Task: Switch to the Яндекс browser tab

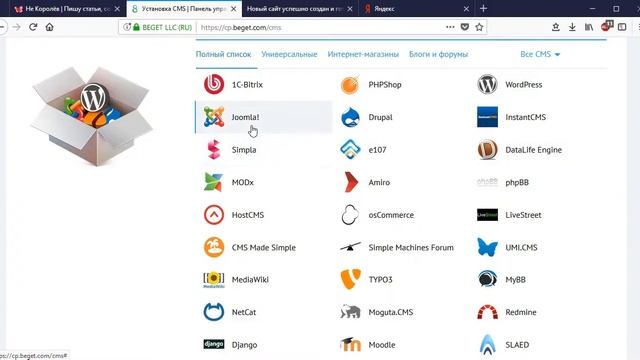Action: coord(416,9)
